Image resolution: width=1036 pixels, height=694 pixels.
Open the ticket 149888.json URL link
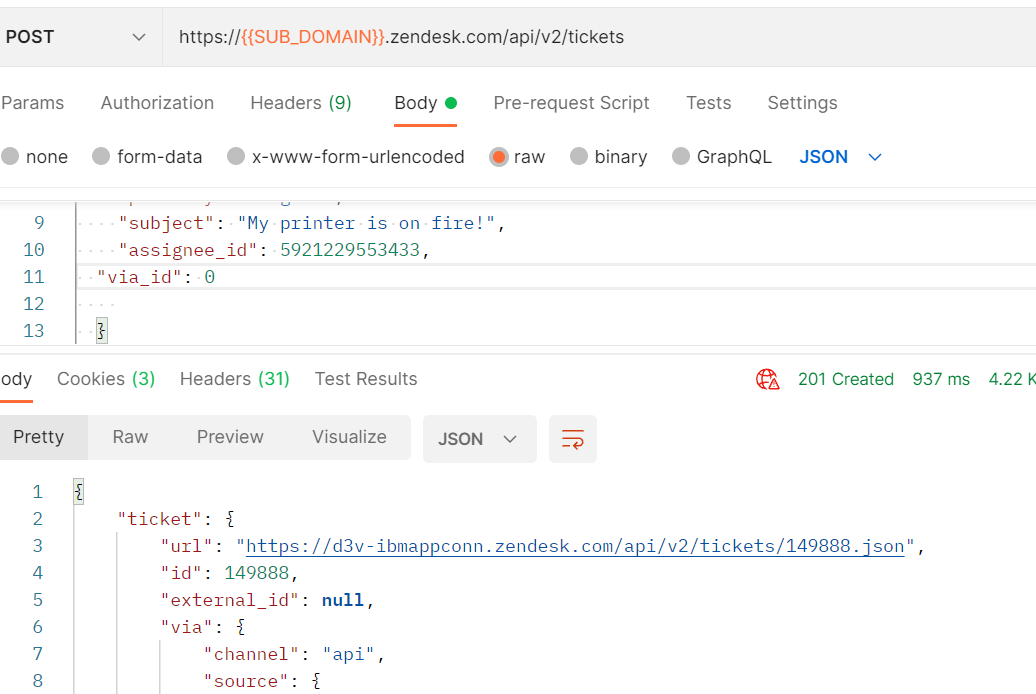coord(574,546)
